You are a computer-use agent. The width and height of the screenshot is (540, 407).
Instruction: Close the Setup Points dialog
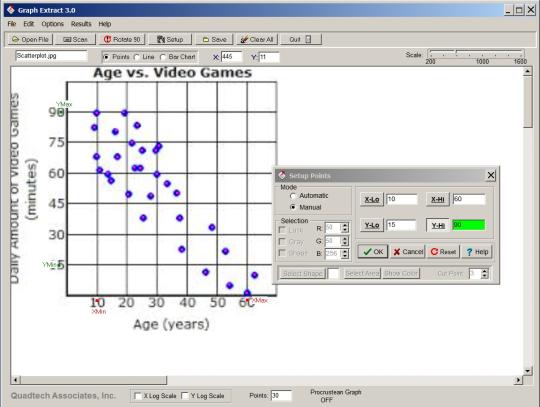click(491, 175)
